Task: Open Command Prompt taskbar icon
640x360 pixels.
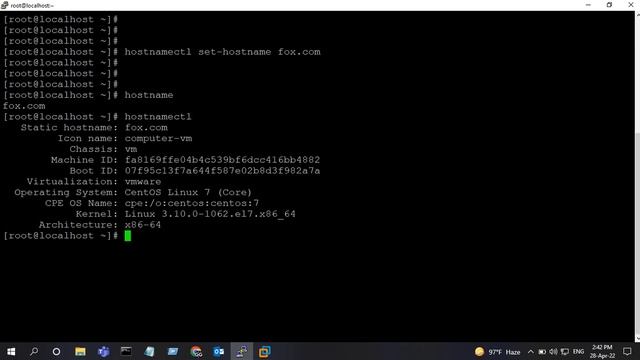Action: pos(126,351)
